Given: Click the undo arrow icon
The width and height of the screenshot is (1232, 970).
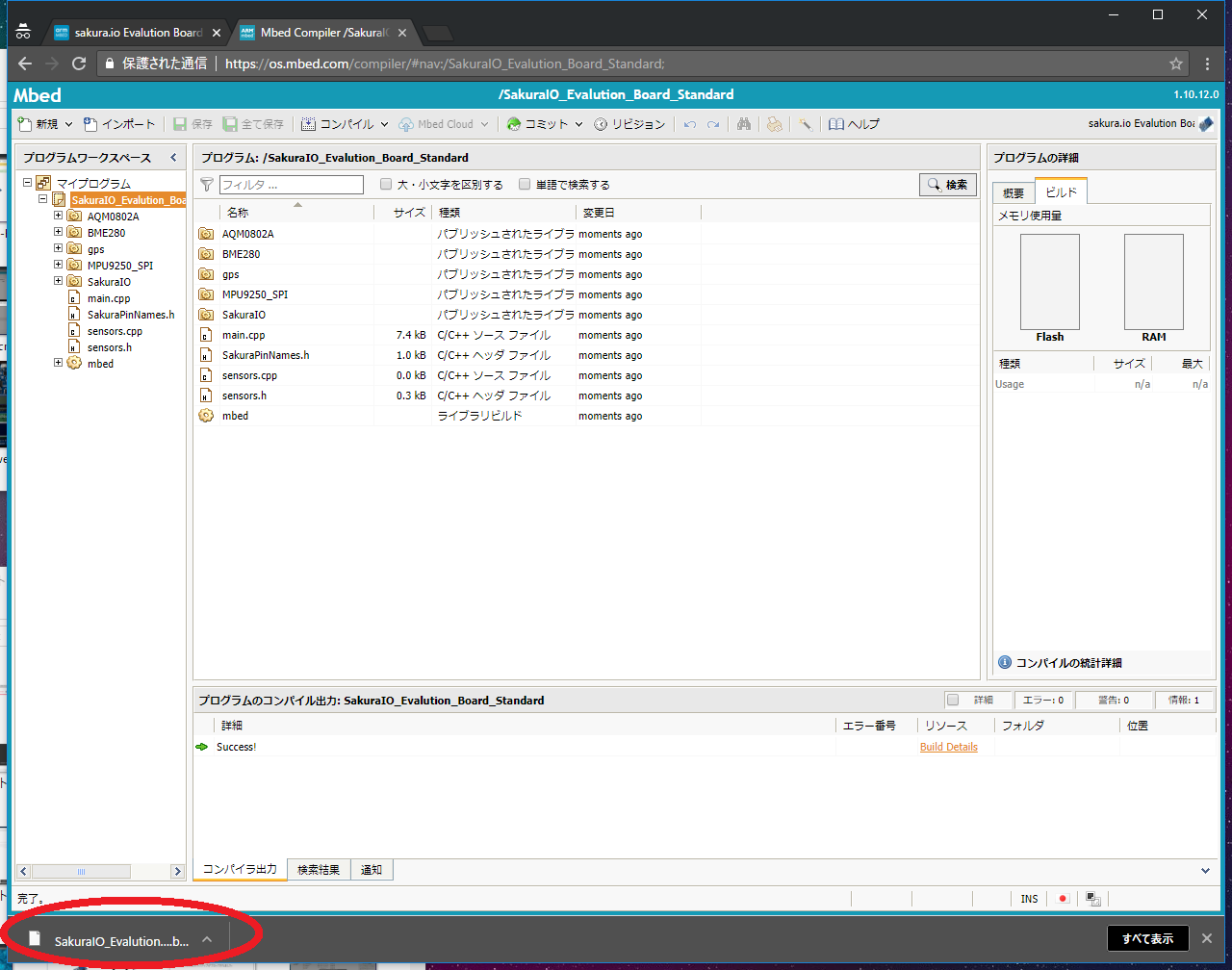Looking at the screenshot, I should coord(690,124).
